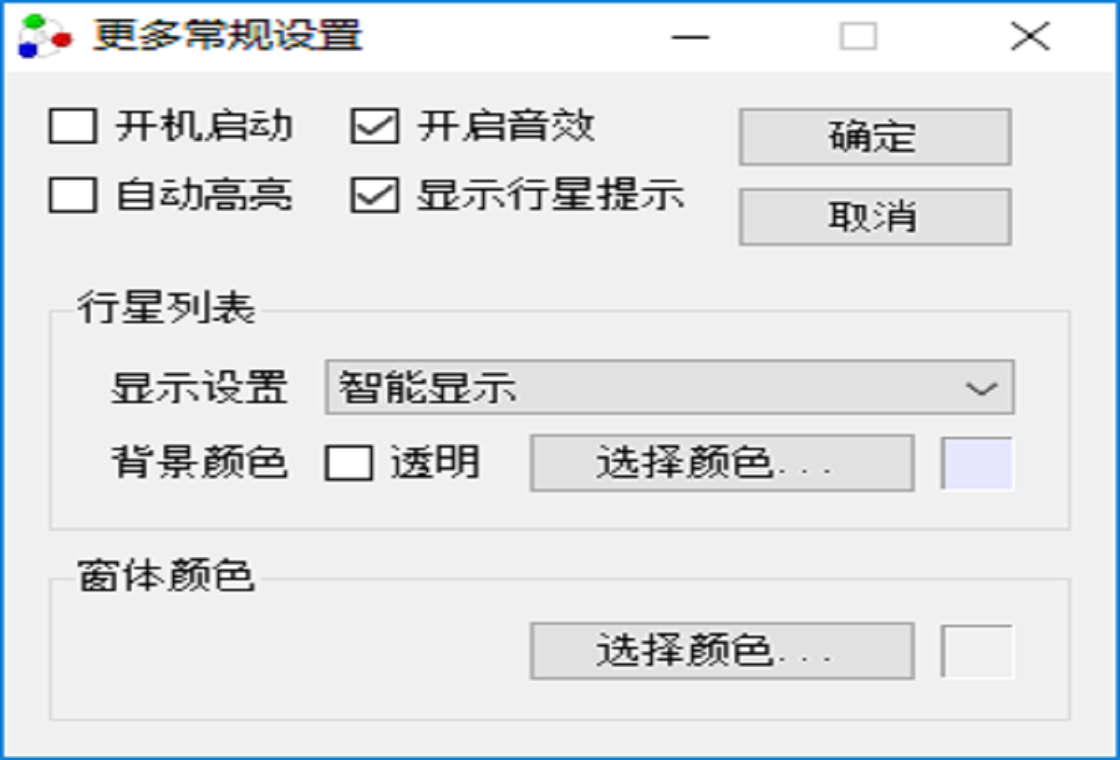Enable the 开机启动 checkbox

72,126
